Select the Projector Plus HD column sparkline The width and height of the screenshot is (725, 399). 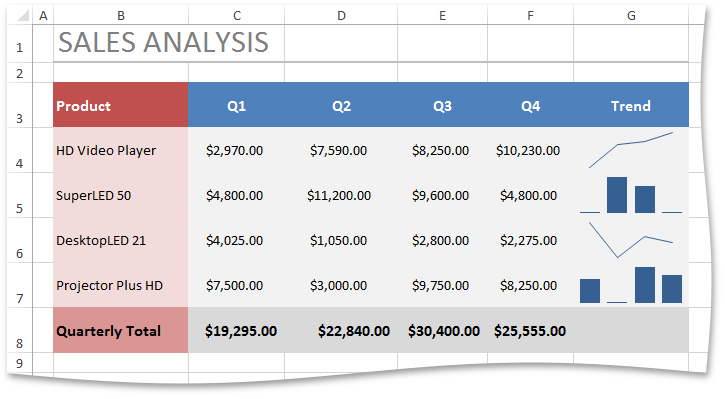coord(631,285)
